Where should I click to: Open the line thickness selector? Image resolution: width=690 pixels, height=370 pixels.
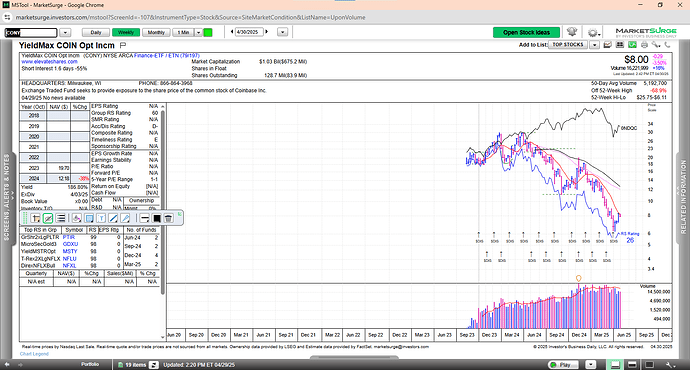pos(144,218)
